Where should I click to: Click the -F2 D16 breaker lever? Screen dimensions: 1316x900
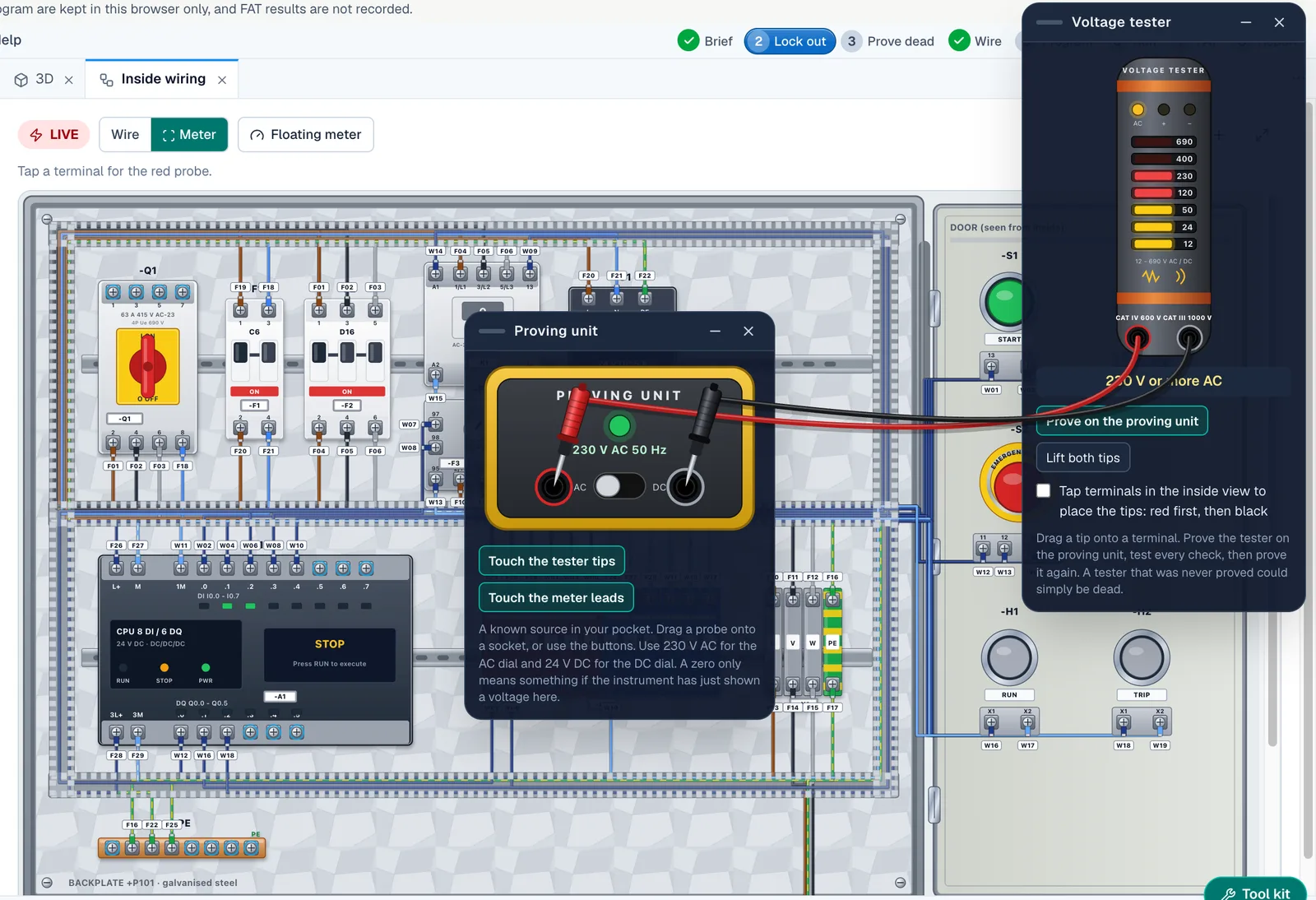(347, 353)
